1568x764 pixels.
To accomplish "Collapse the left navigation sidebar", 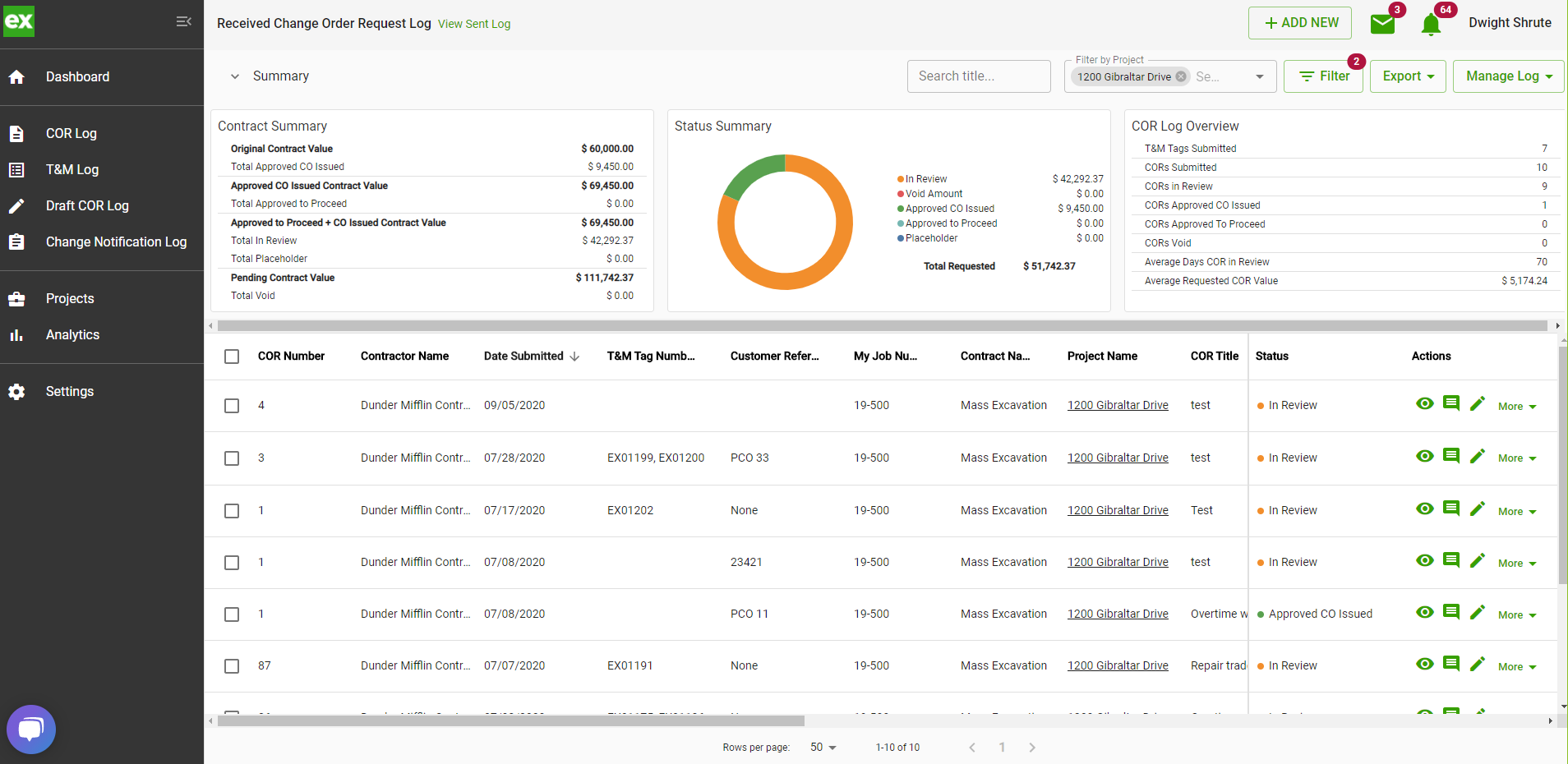I will coord(183,21).
